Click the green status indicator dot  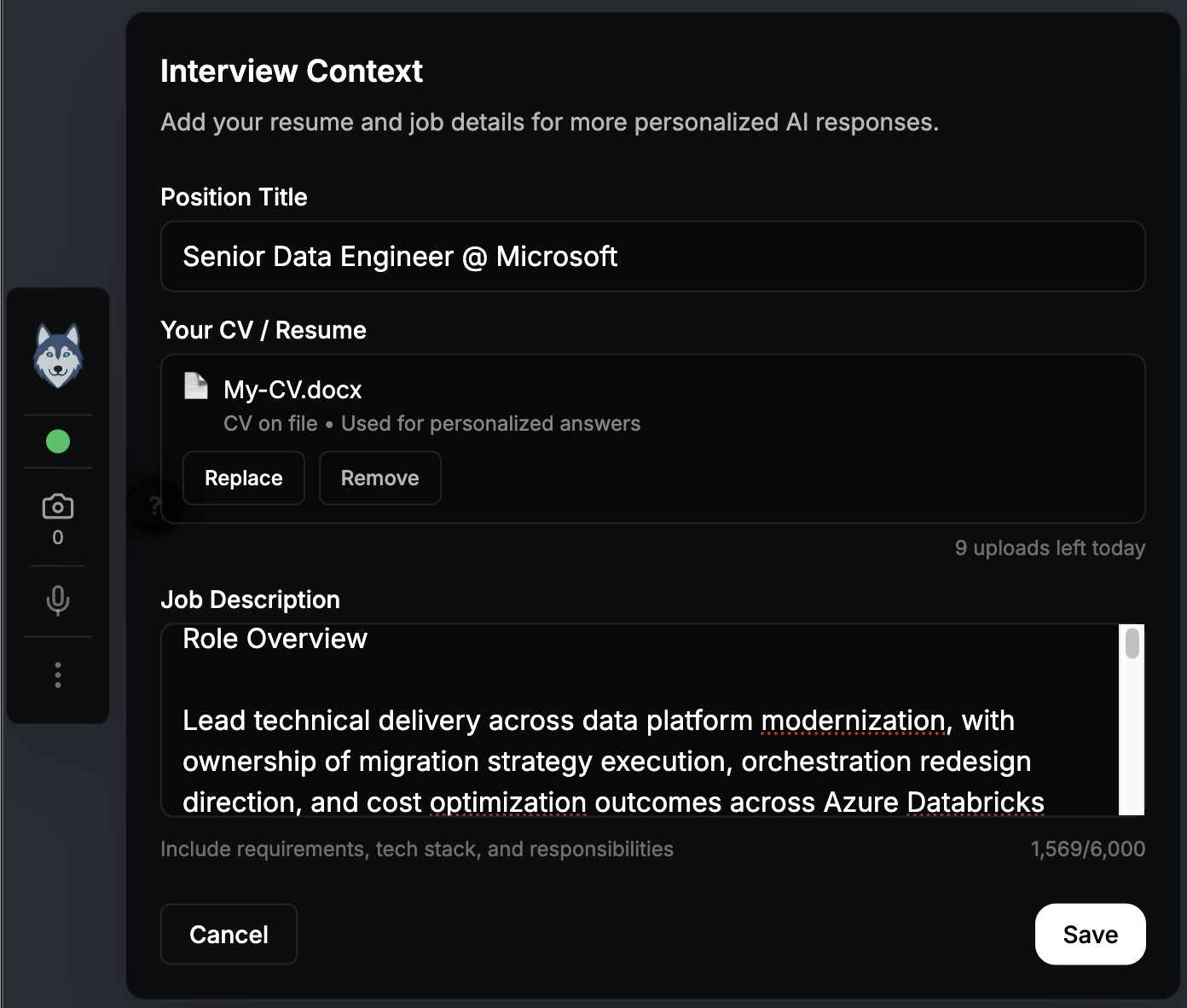[x=58, y=442]
